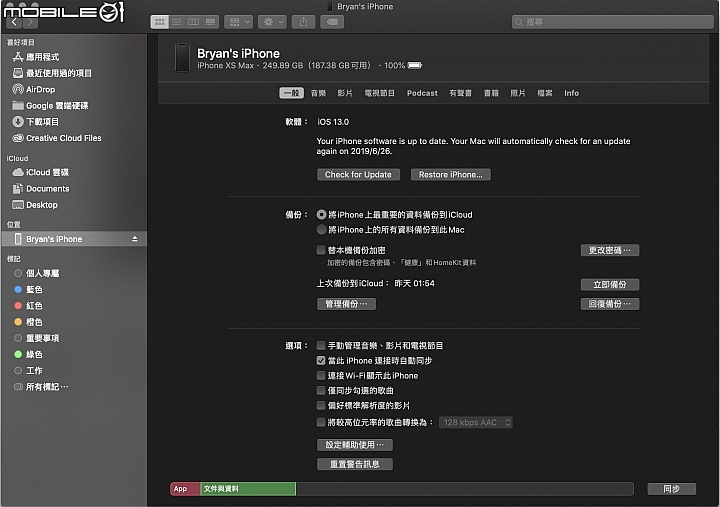This screenshot has width=720, height=507.
Task: Open the gear action menu
Action: point(272,22)
